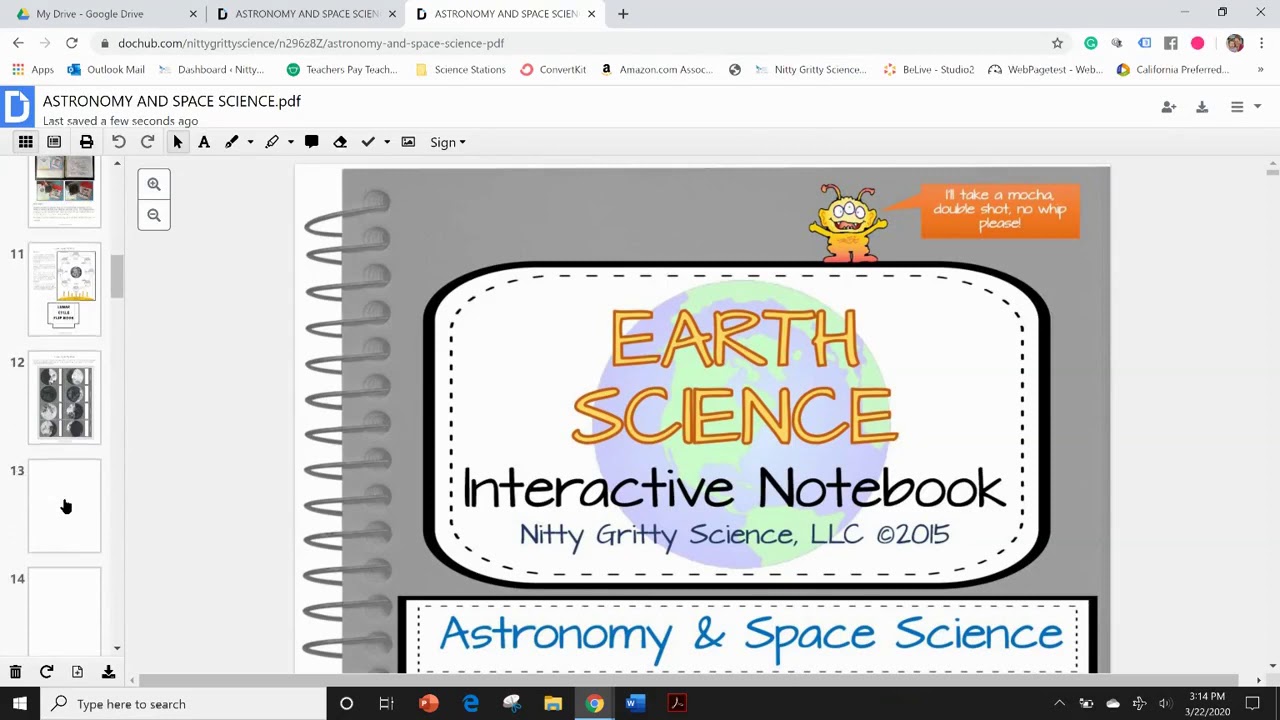Reload the browser page

tap(72, 43)
